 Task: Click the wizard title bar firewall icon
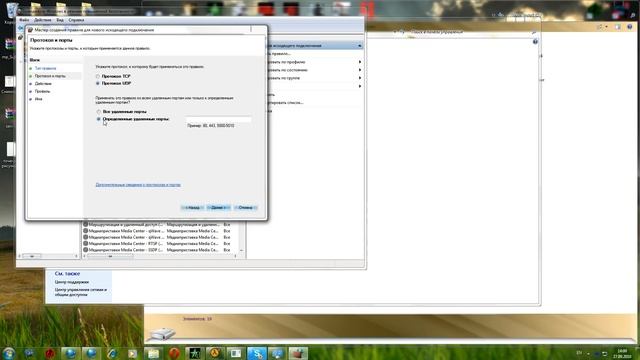click(x=30, y=30)
